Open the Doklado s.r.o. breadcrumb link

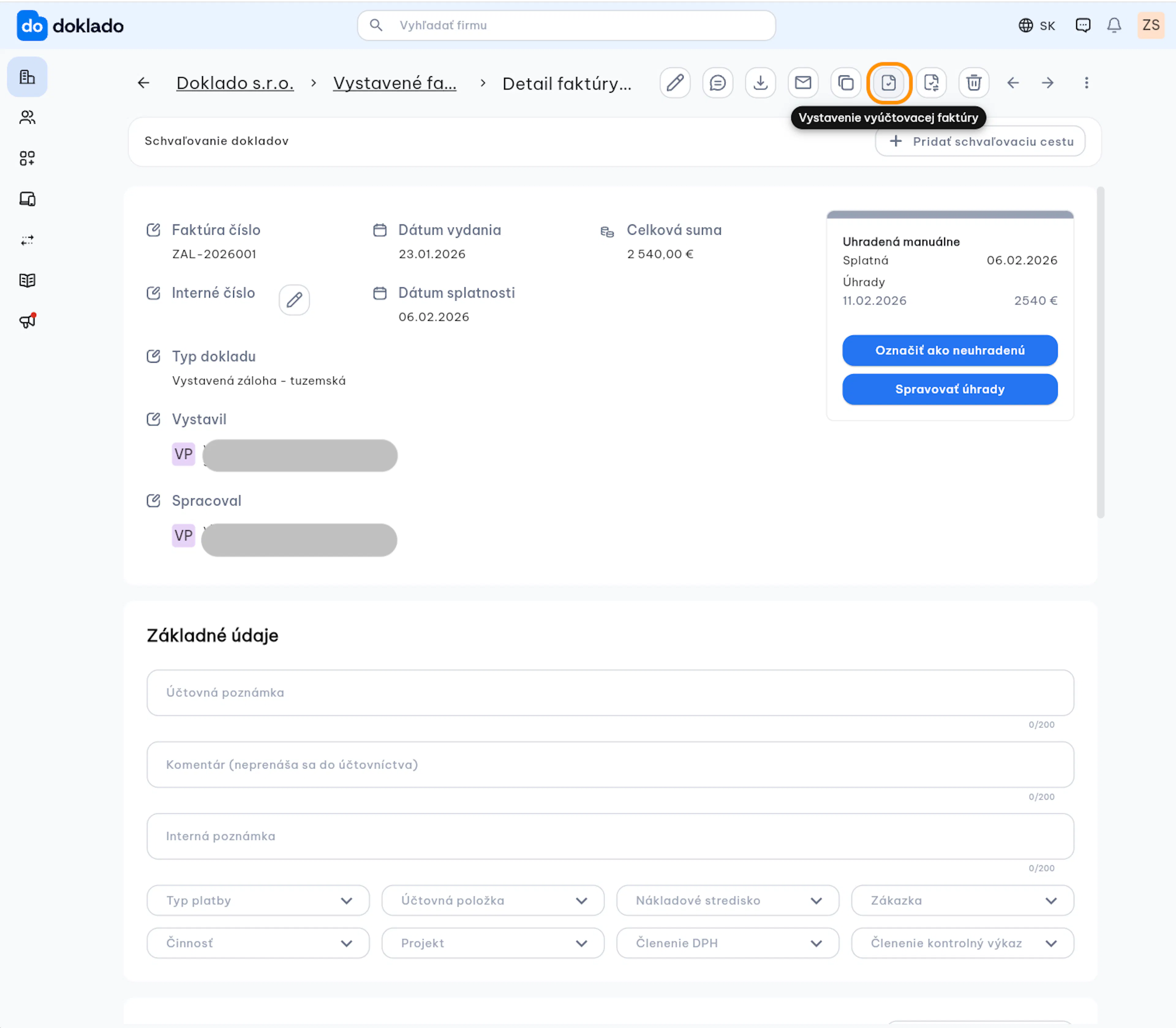point(235,83)
